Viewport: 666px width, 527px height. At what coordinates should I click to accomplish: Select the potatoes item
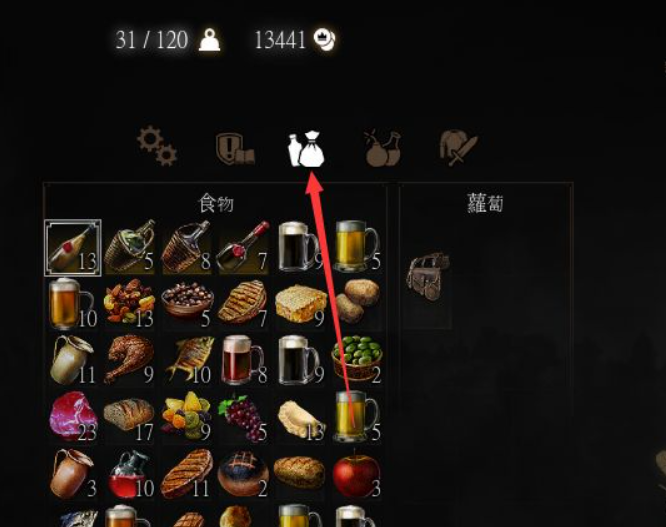point(357,302)
